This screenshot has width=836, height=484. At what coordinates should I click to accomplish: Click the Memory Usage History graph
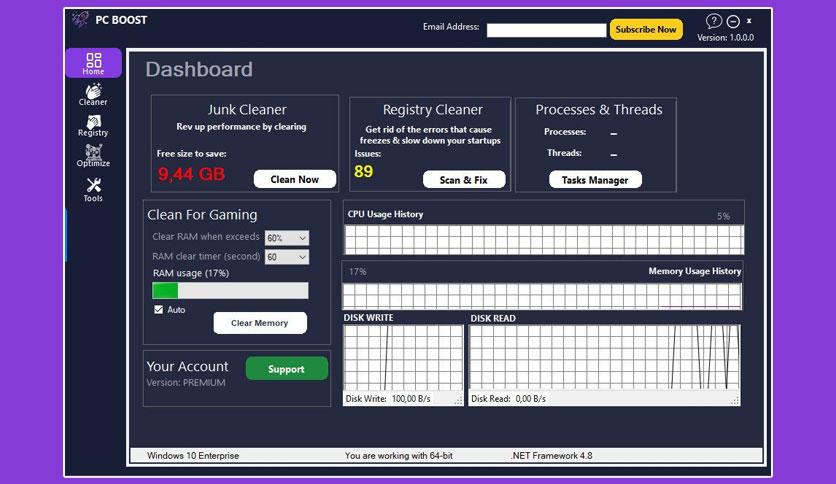[542, 295]
